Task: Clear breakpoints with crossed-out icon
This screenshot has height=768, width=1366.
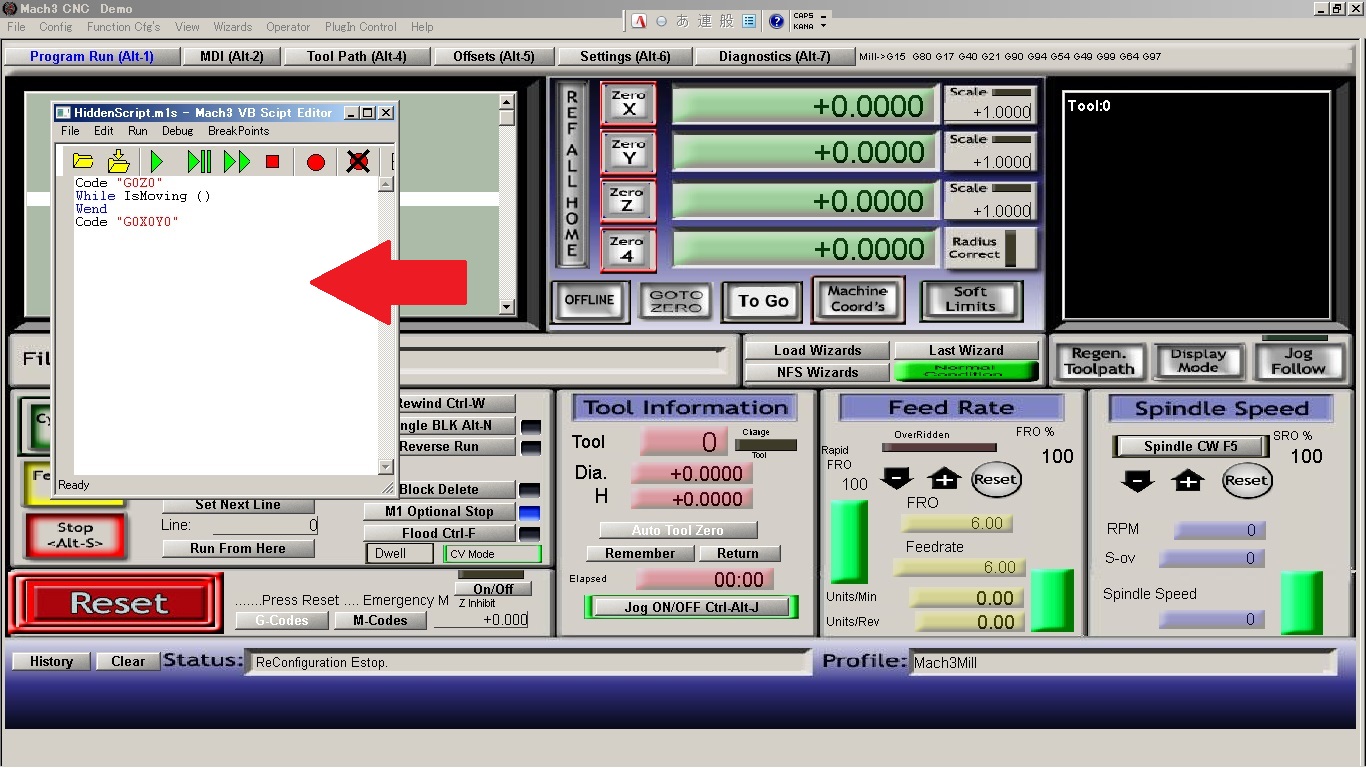Action: (x=358, y=161)
